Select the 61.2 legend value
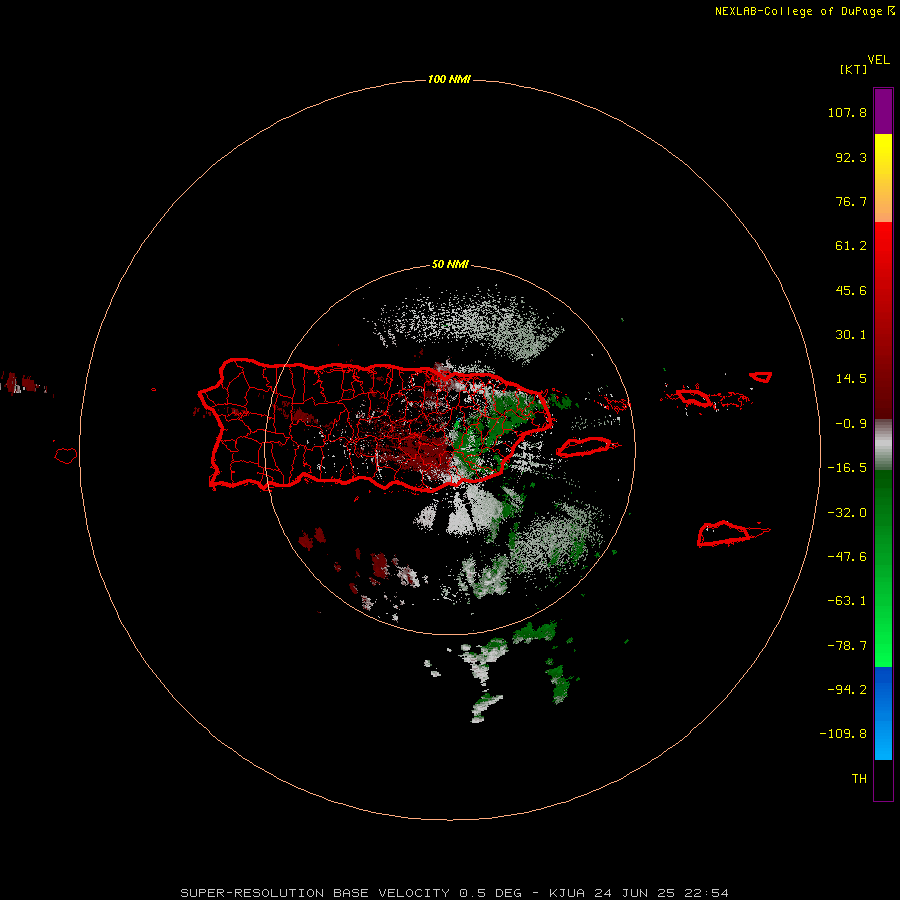Screen dimensions: 900x900 851,246
